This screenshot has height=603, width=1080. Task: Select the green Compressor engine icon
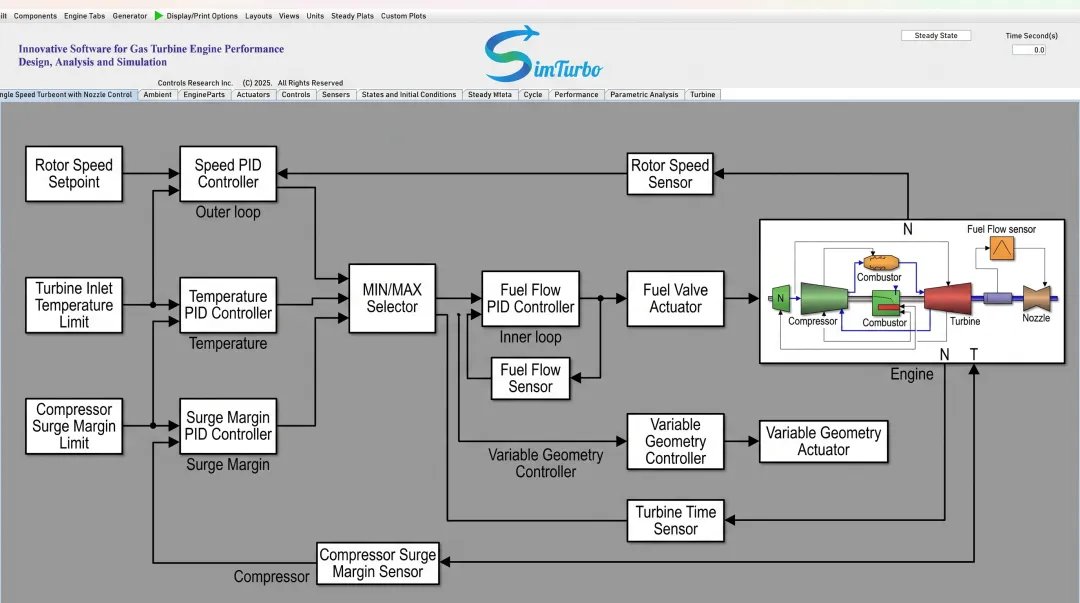click(824, 298)
